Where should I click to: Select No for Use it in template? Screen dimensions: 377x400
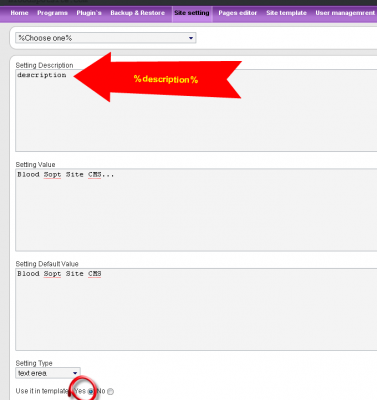110,391
